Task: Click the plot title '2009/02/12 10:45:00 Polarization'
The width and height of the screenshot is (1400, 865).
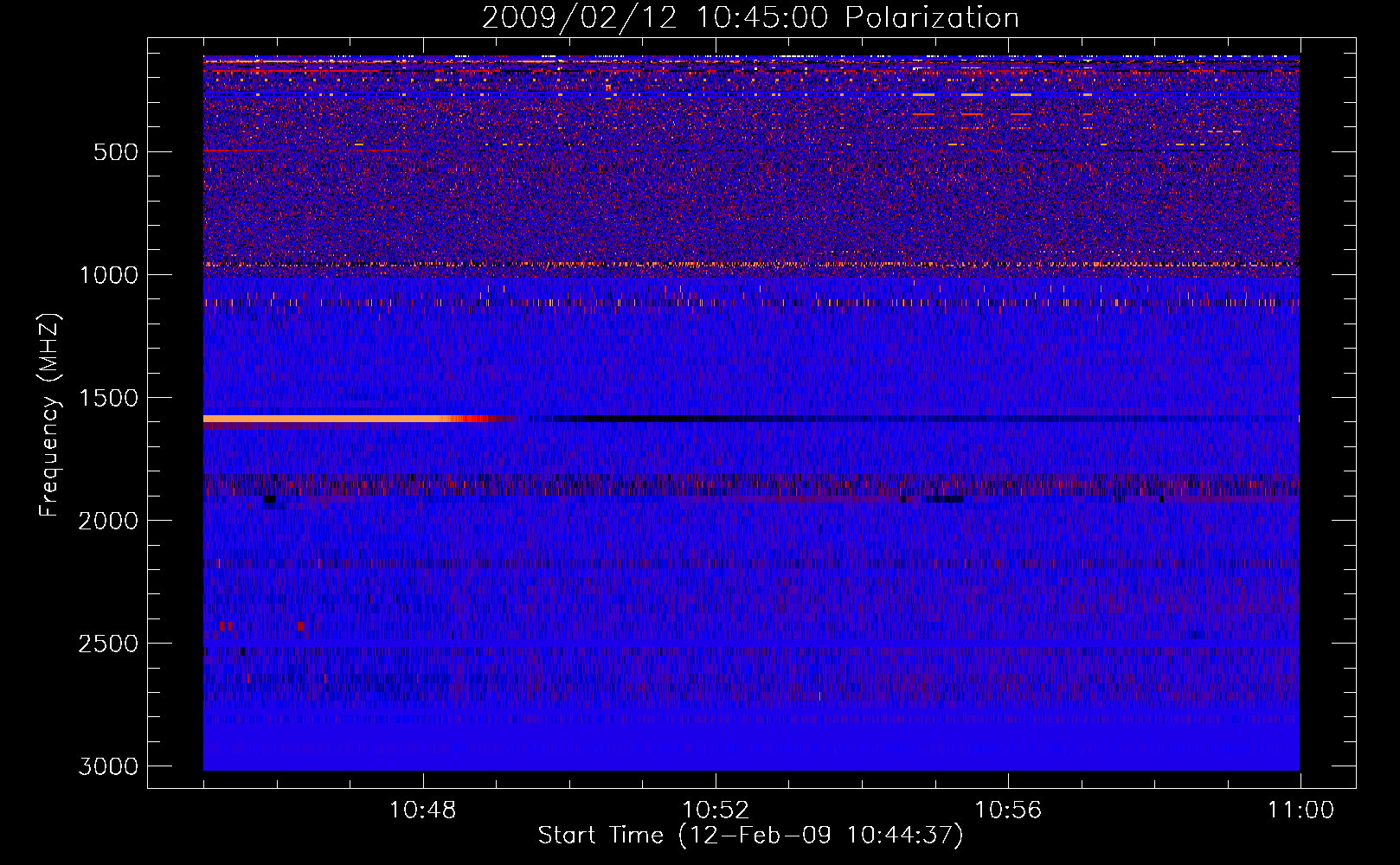Action: pos(750,18)
